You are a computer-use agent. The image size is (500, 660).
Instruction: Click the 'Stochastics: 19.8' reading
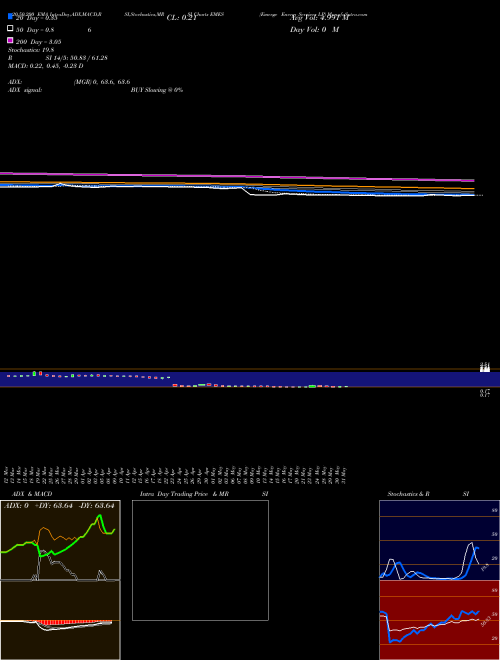tap(31, 50)
